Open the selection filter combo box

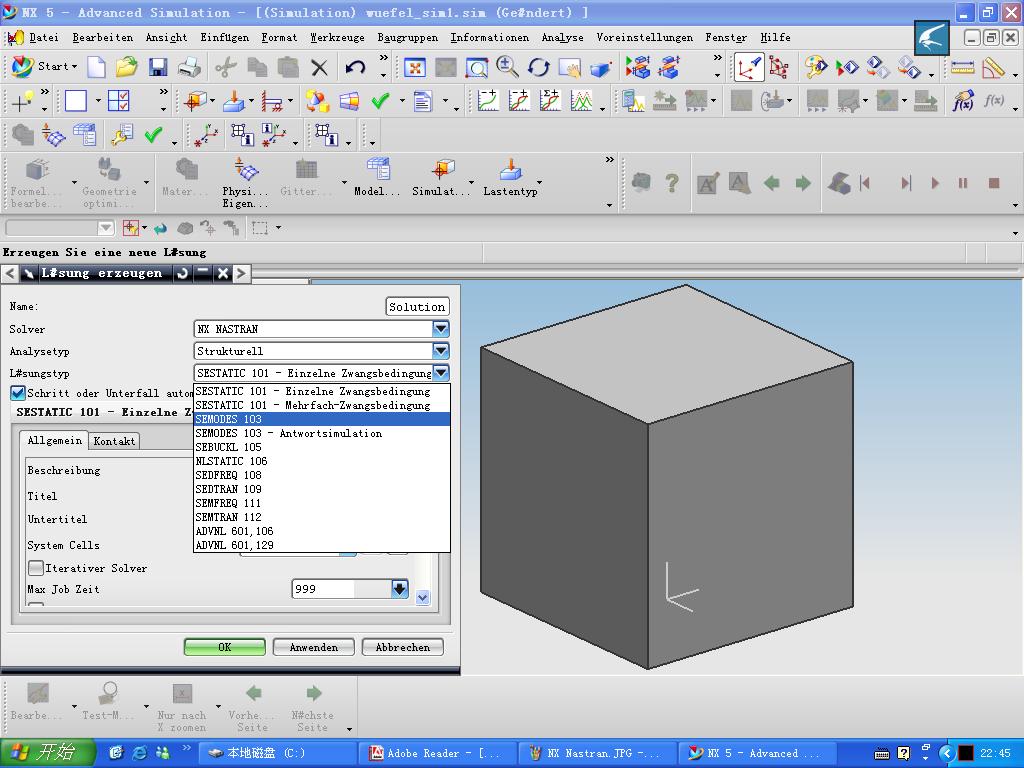[60, 227]
